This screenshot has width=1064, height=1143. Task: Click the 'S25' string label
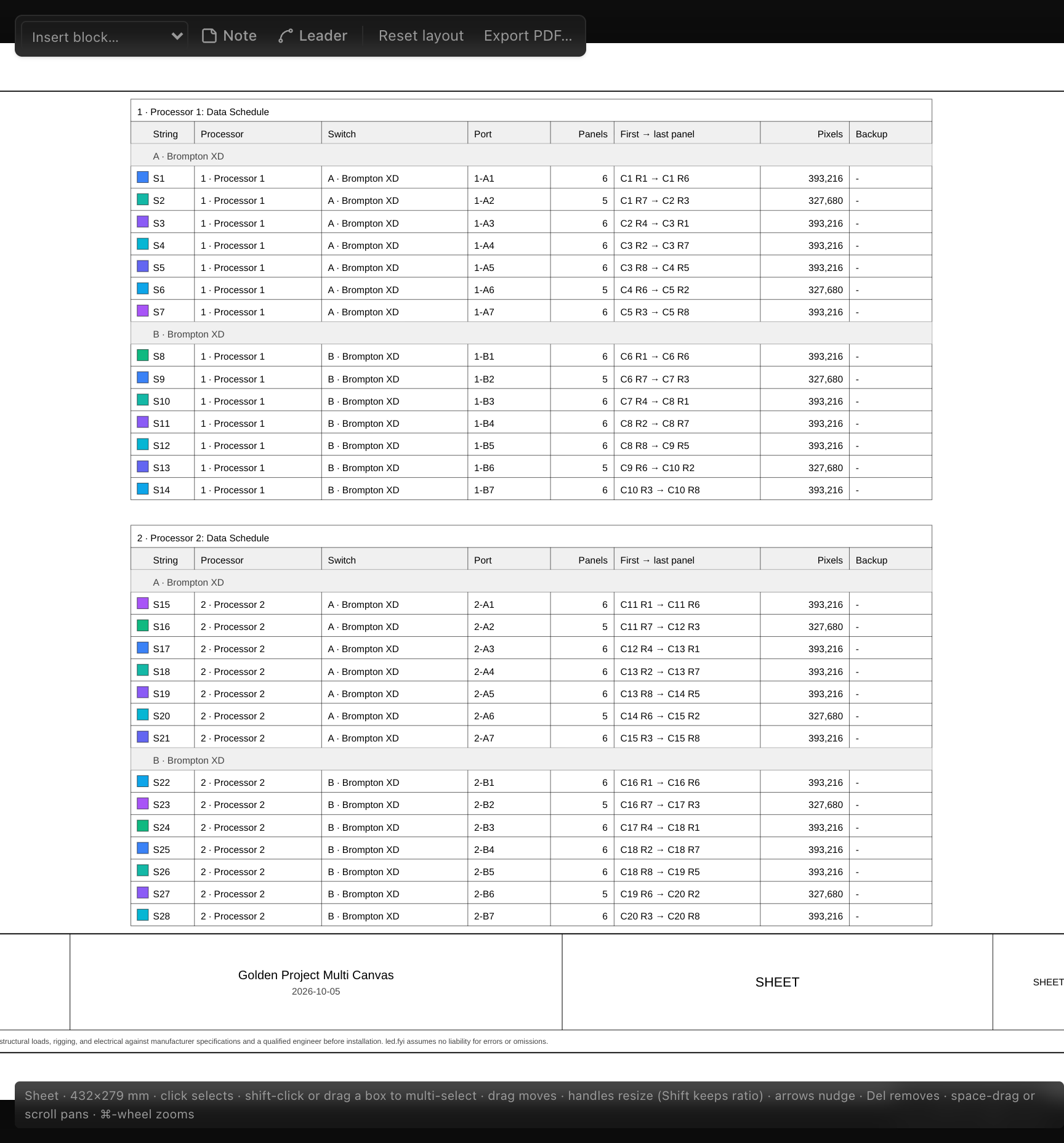[161, 850]
